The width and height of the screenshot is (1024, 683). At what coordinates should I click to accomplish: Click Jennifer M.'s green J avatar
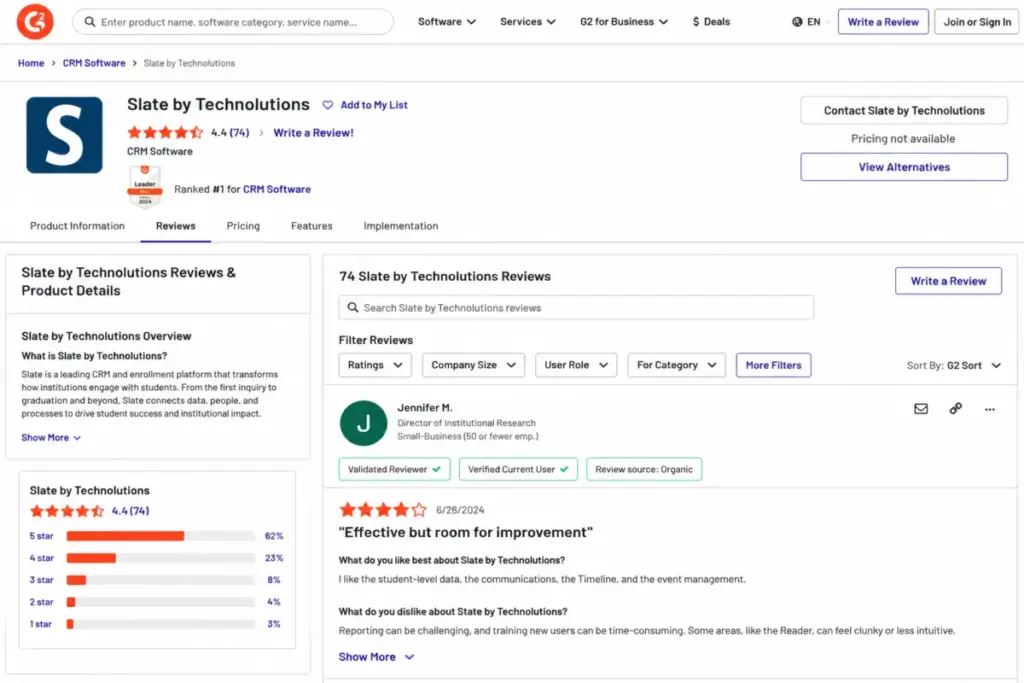point(364,423)
